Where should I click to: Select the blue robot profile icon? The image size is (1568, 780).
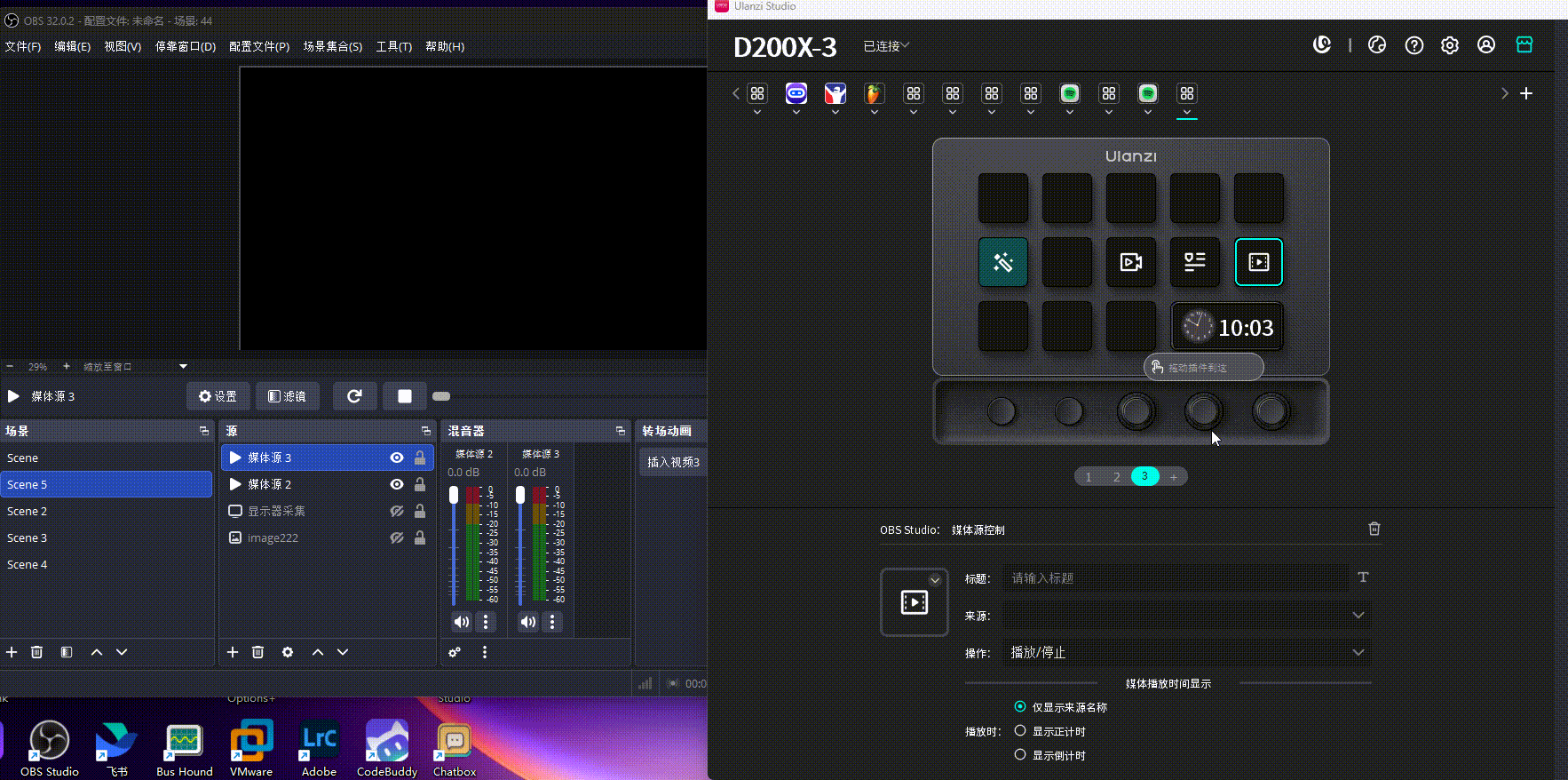(796, 93)
